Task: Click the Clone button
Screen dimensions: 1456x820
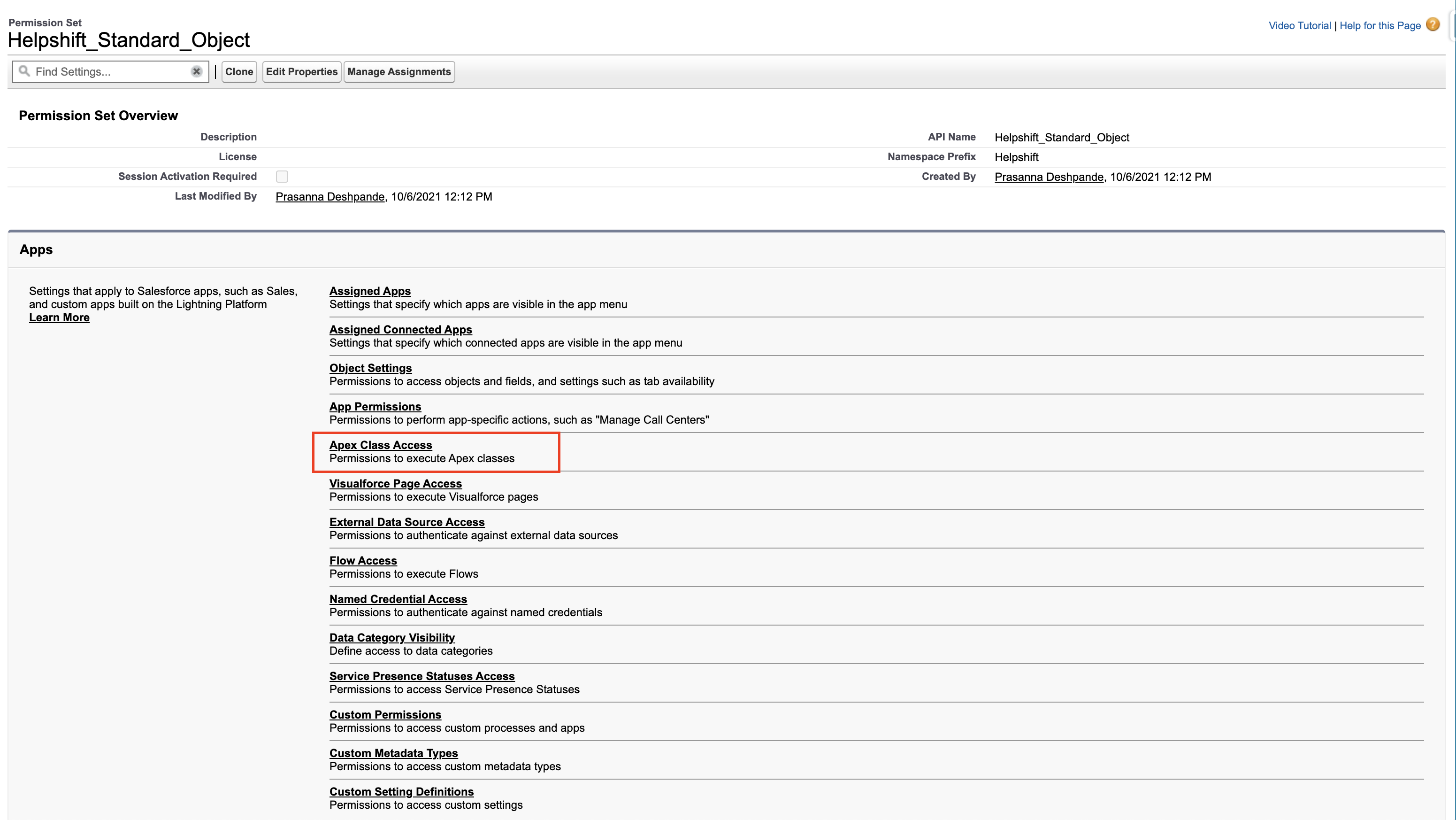Action: pos(239,72)
